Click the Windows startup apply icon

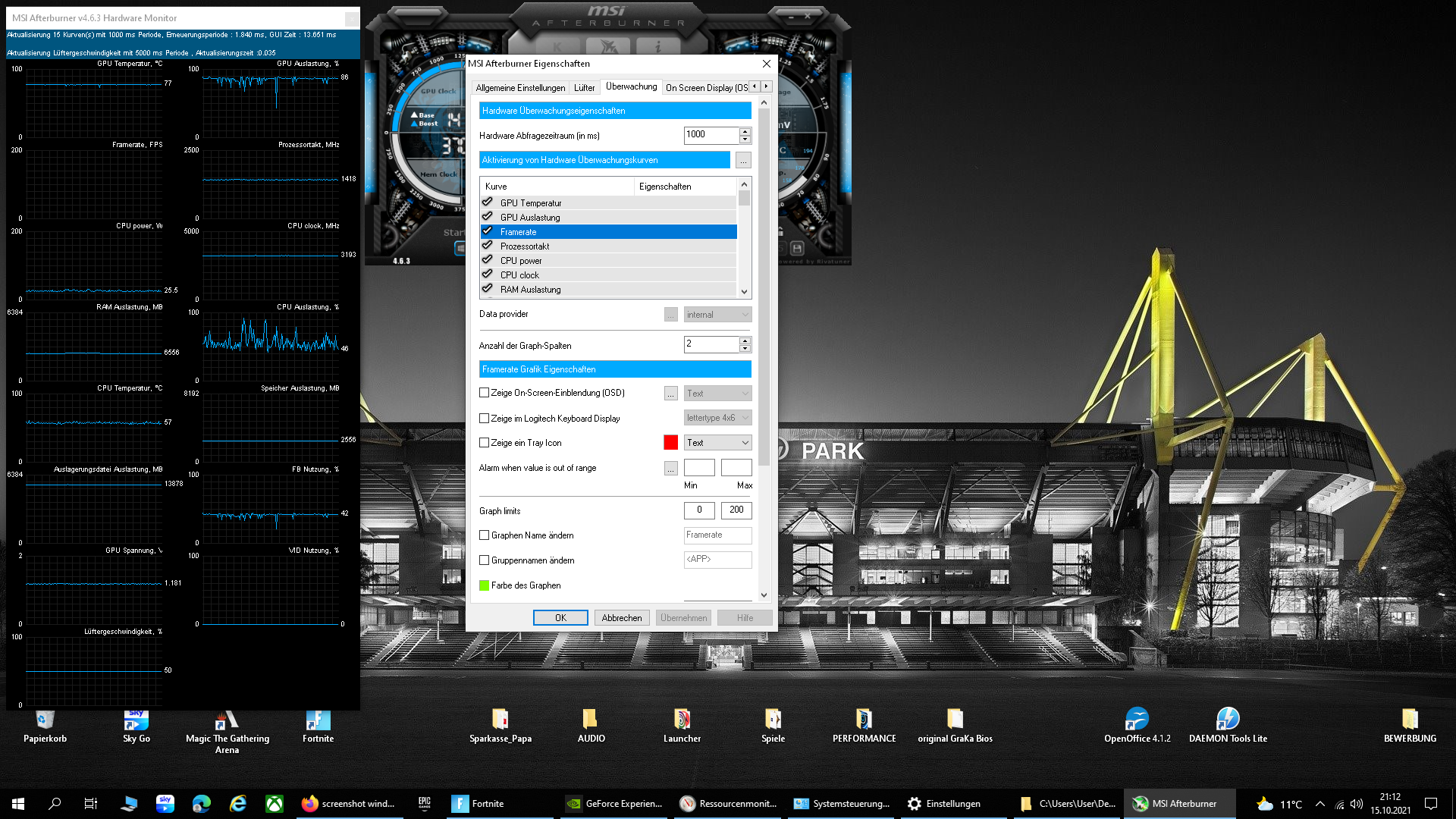(460, 248)
